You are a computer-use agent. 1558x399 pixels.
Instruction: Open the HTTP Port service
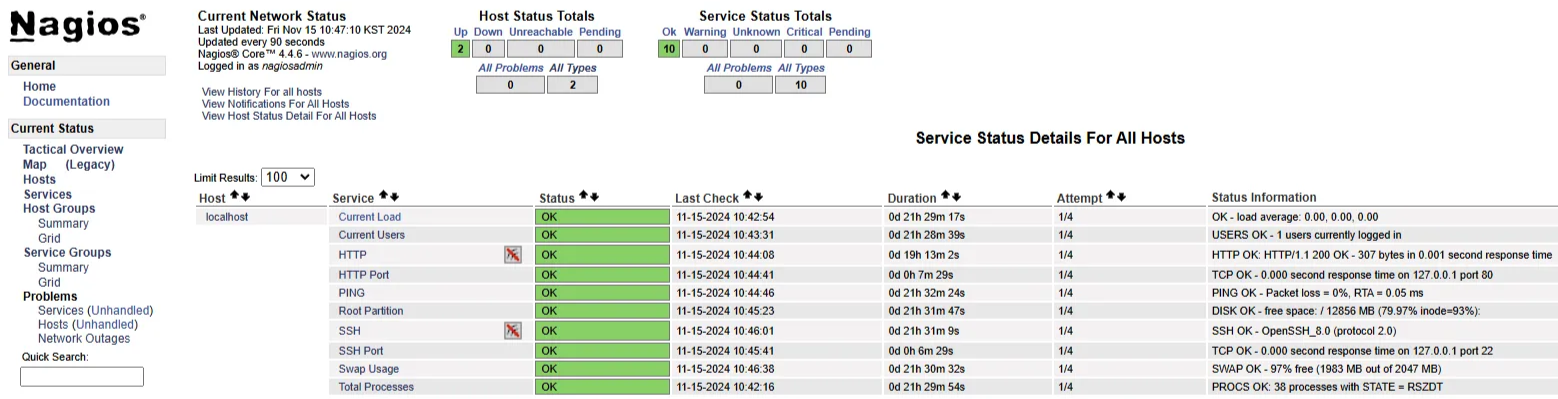(364, 274)
